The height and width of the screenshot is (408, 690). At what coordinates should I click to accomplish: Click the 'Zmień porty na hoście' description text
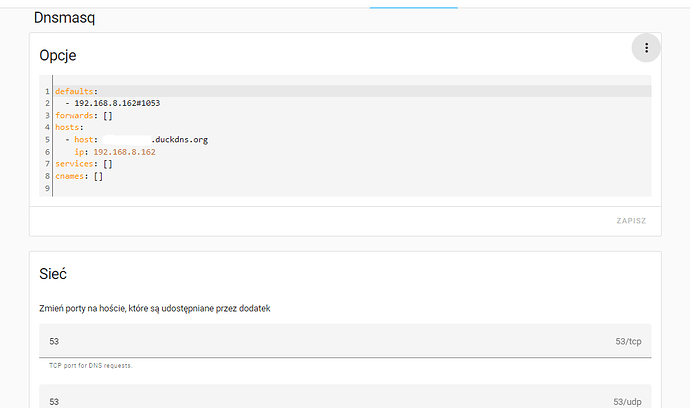(x=154, y=309)
